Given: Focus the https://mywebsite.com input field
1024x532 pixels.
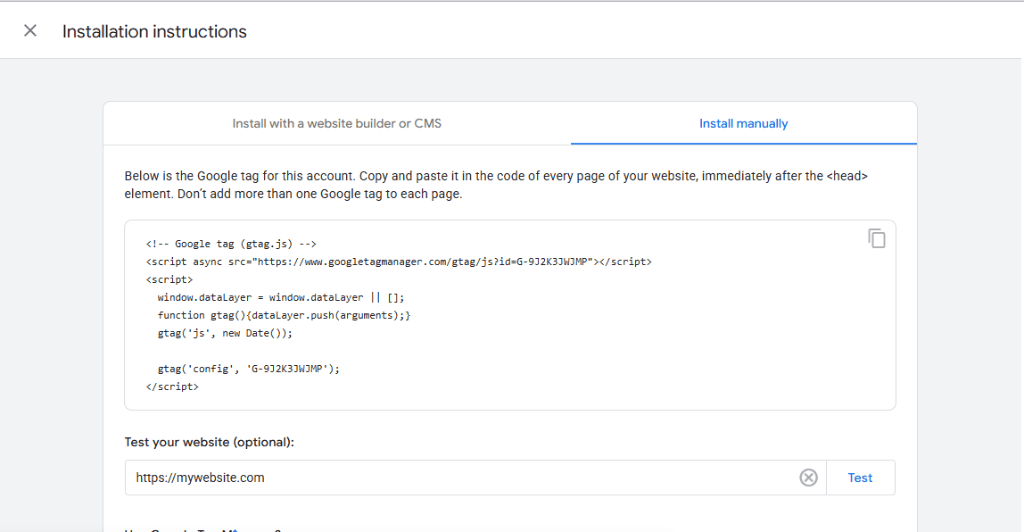Looking at the screenshot, I should (462, 478).
